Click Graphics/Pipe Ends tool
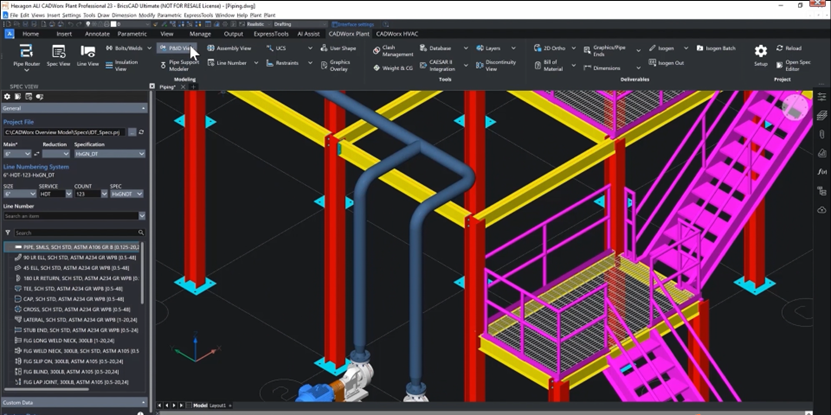The width and height of the screenshot is (831, 415). [605, 51]
